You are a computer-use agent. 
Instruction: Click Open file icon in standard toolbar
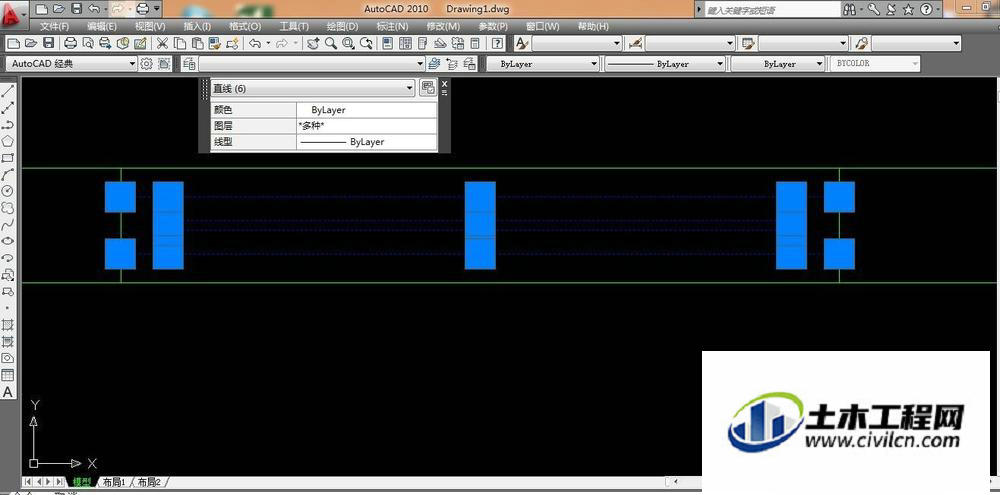31,43
